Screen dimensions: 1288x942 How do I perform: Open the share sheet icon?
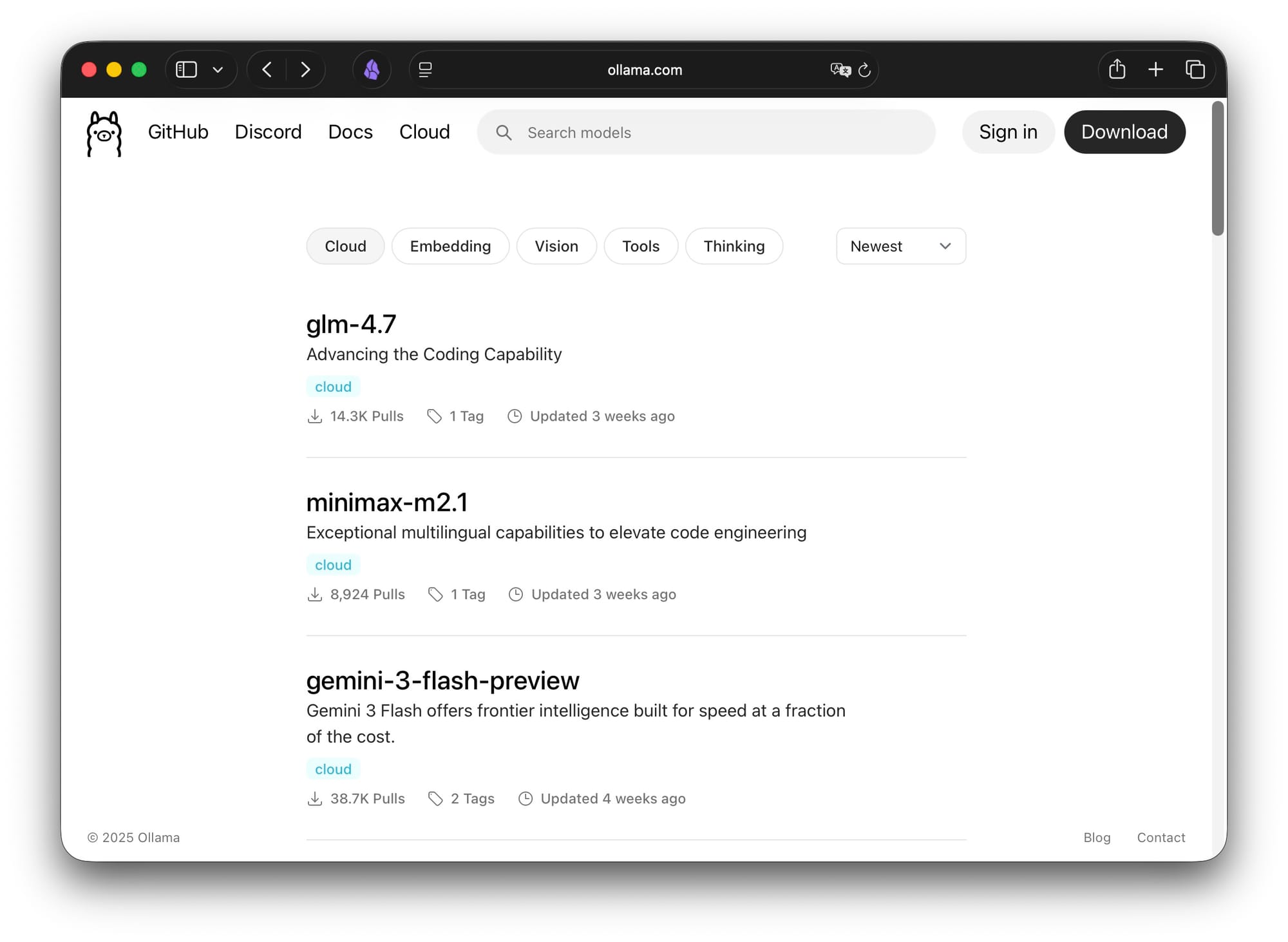pyautogui.click(x=1117, y=70)
